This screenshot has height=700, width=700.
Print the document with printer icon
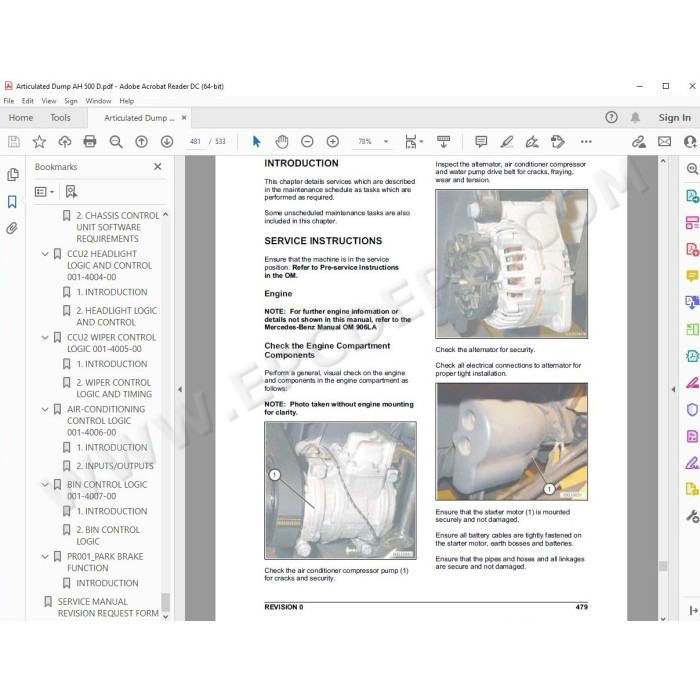[x=90, y=142]
